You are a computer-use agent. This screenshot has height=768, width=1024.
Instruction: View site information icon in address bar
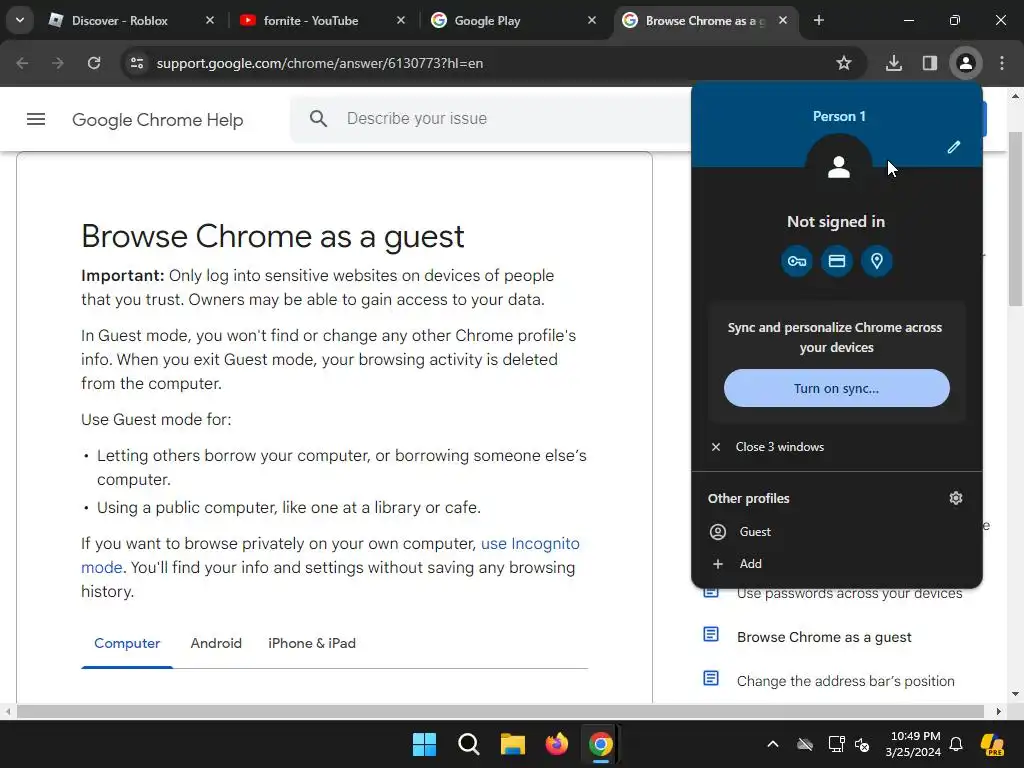[x=137, y=63]
